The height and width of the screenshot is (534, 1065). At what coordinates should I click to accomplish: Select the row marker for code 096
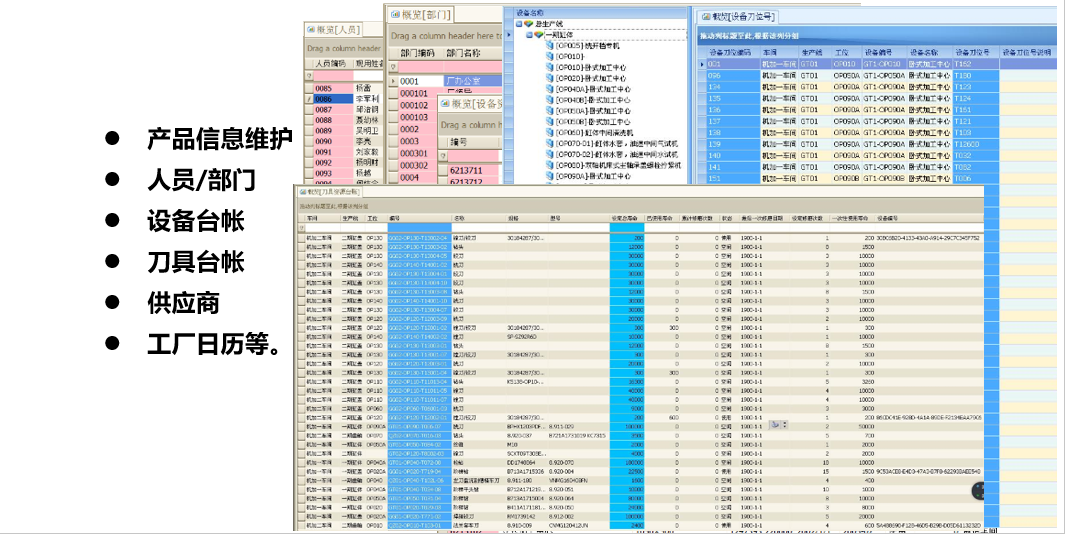701,75
